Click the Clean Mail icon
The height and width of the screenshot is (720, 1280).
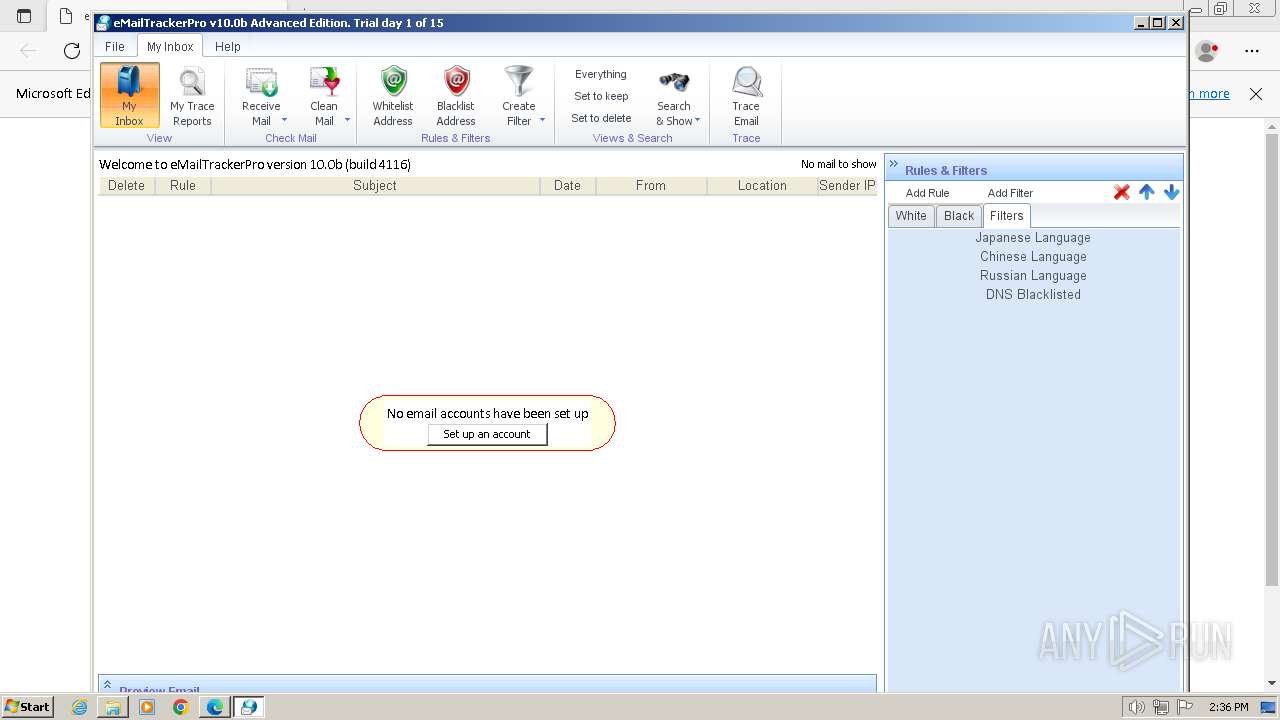tap(324, 82)
